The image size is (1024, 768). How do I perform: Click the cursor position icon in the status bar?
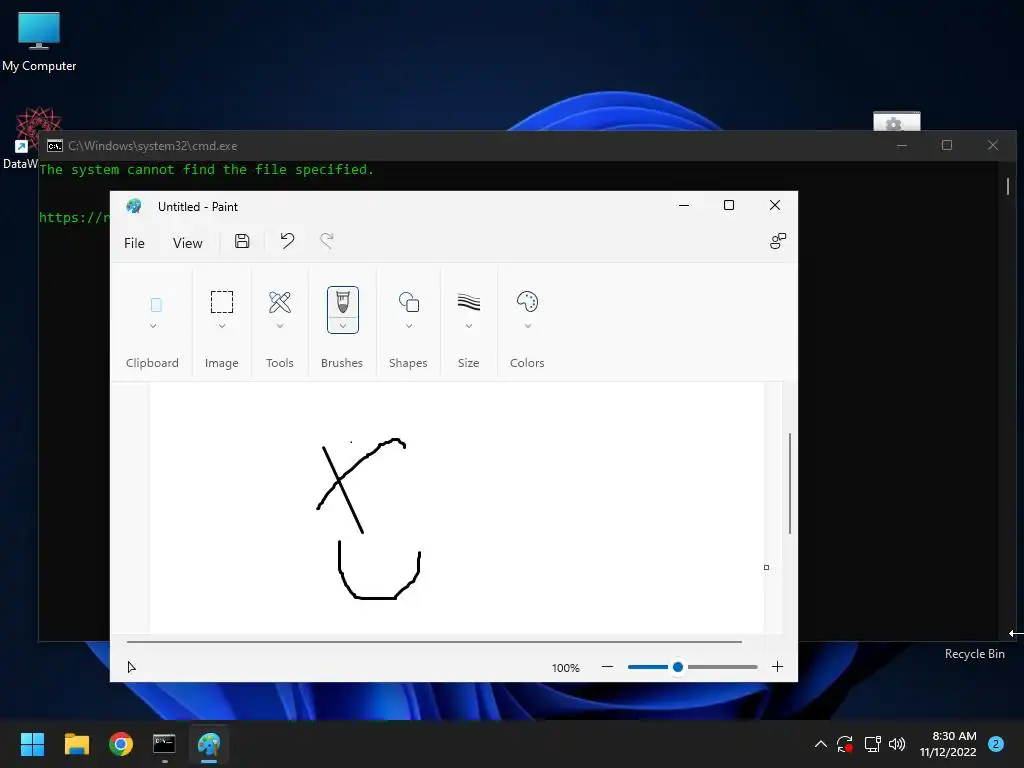pos(131,667)
